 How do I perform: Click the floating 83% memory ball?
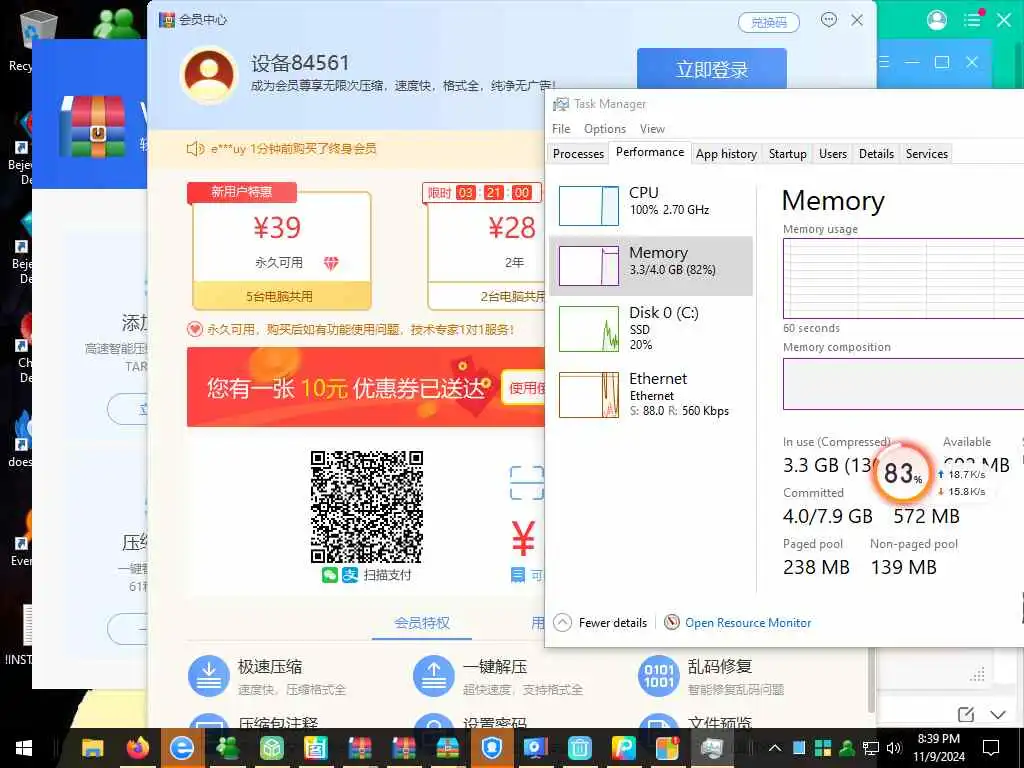[x=902, y=472]
